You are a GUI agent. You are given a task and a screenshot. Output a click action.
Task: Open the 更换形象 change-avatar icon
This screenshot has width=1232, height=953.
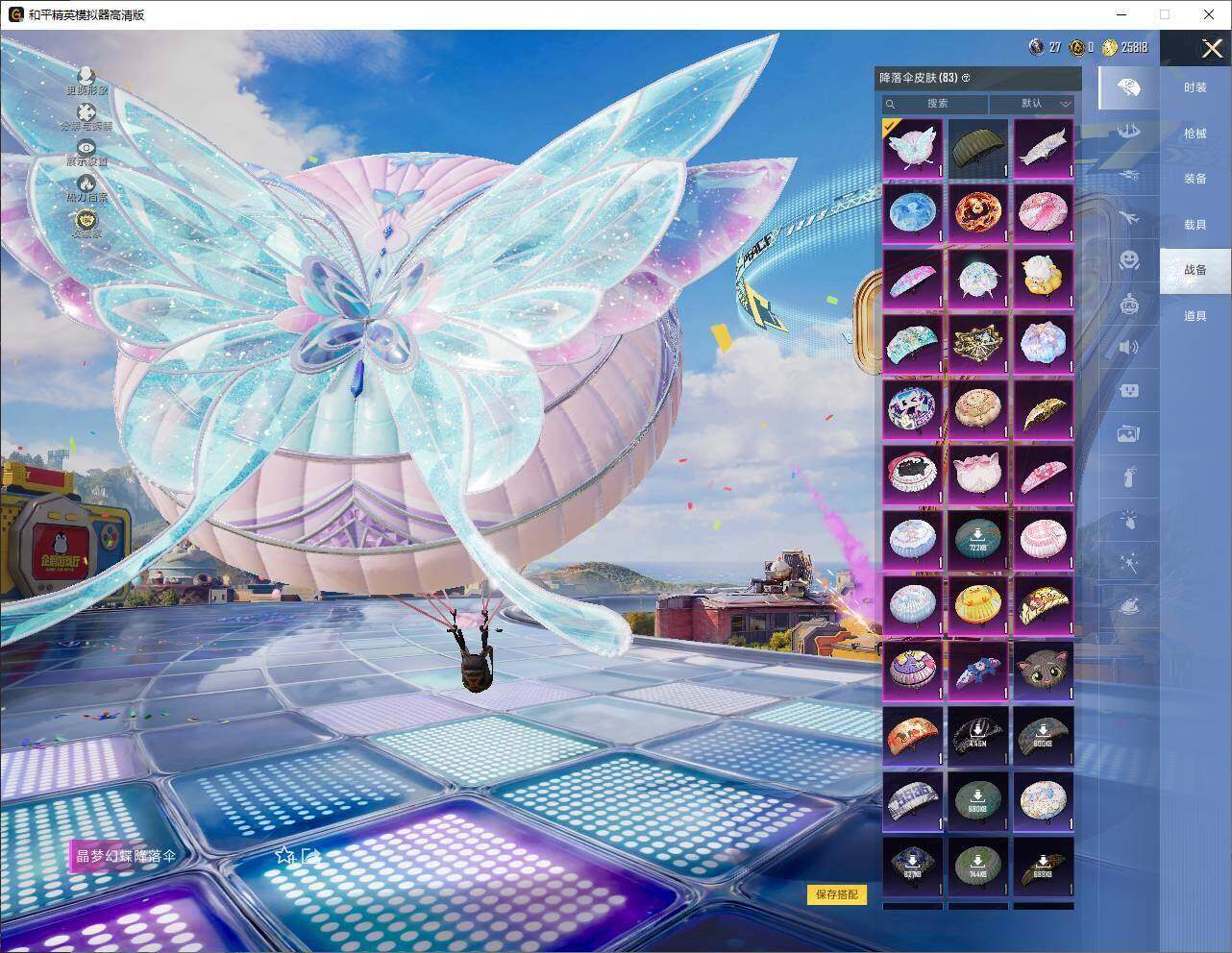(x=86, y=75)
